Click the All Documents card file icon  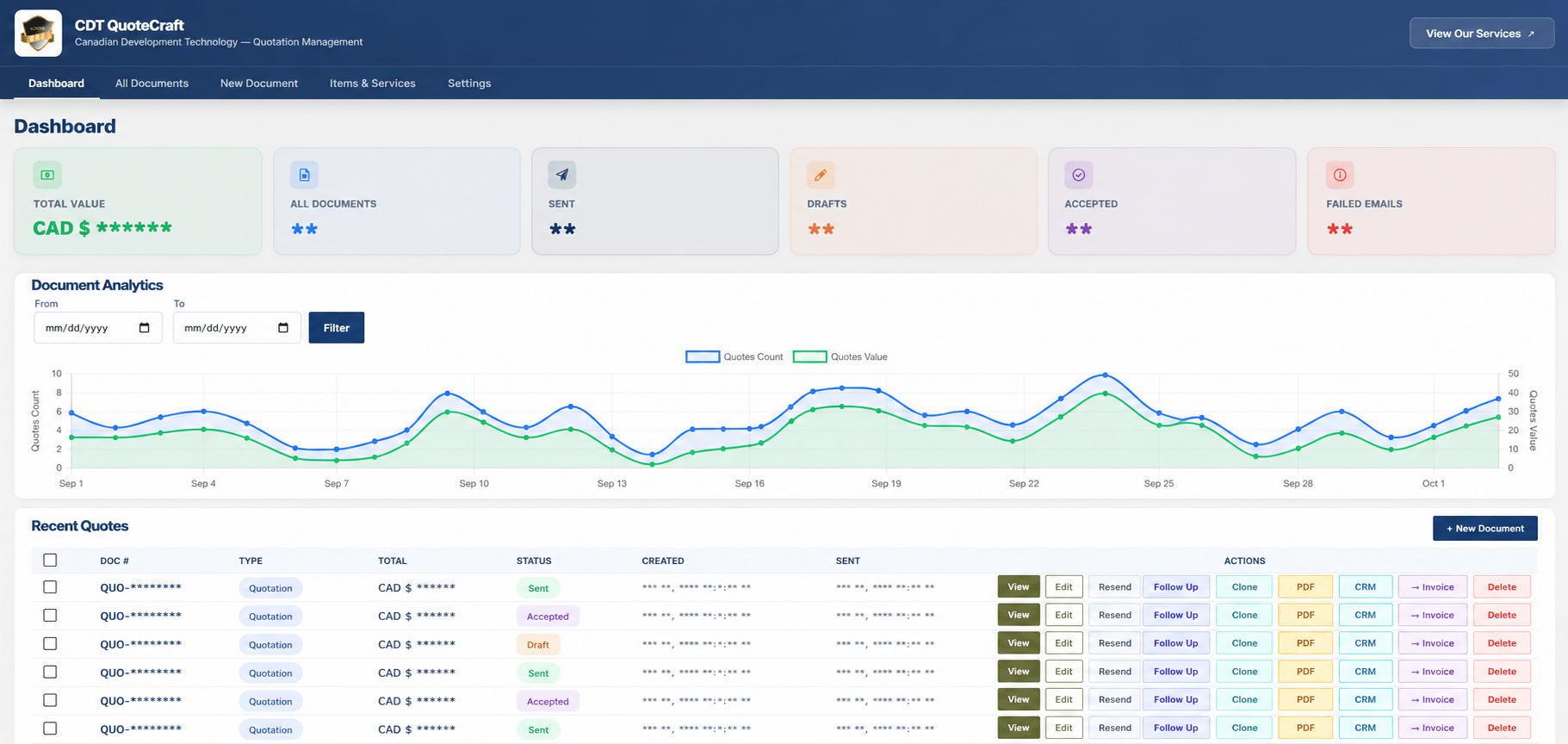click(304, 175)
